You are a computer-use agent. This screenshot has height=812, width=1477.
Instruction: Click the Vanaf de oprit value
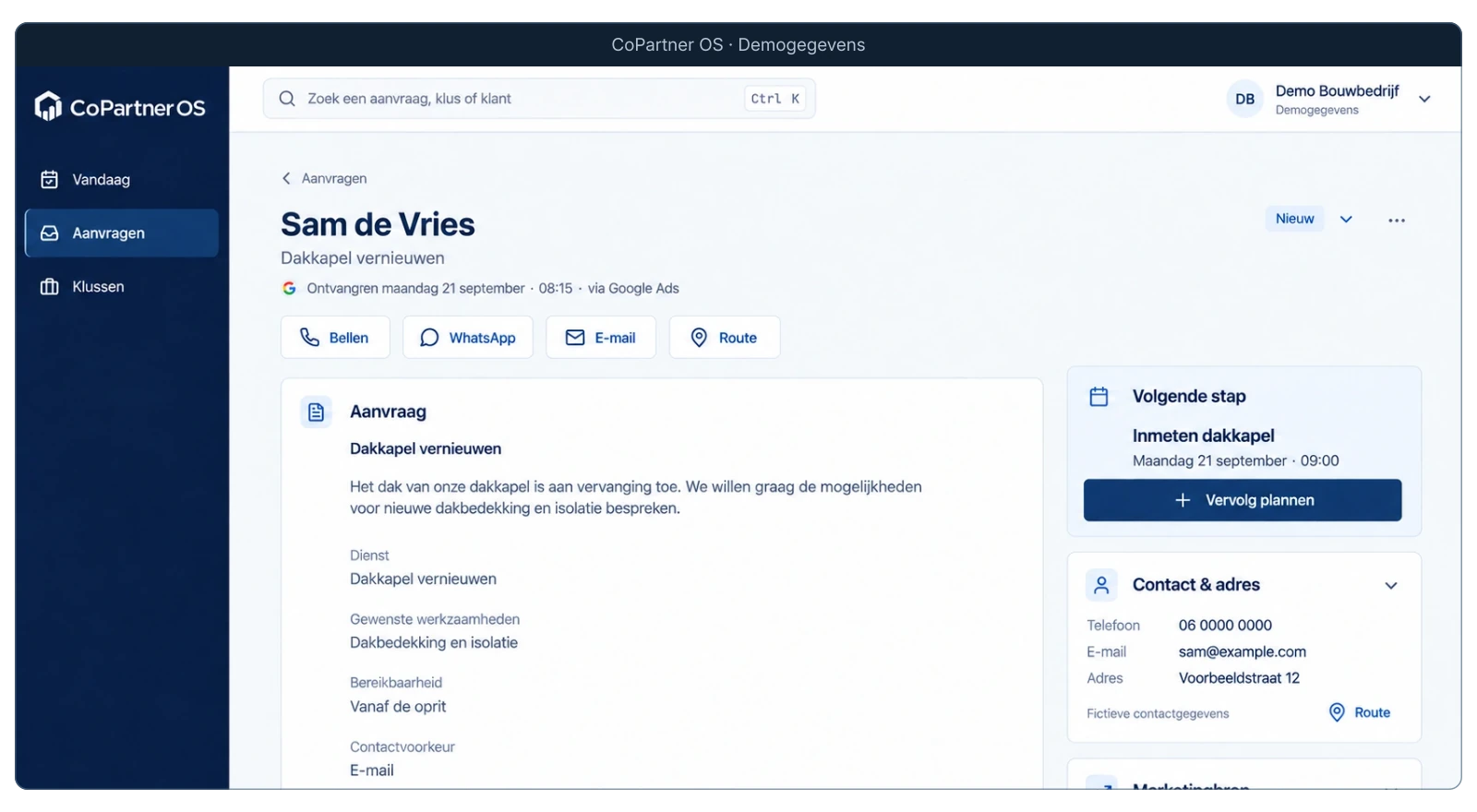click(398, 706)
